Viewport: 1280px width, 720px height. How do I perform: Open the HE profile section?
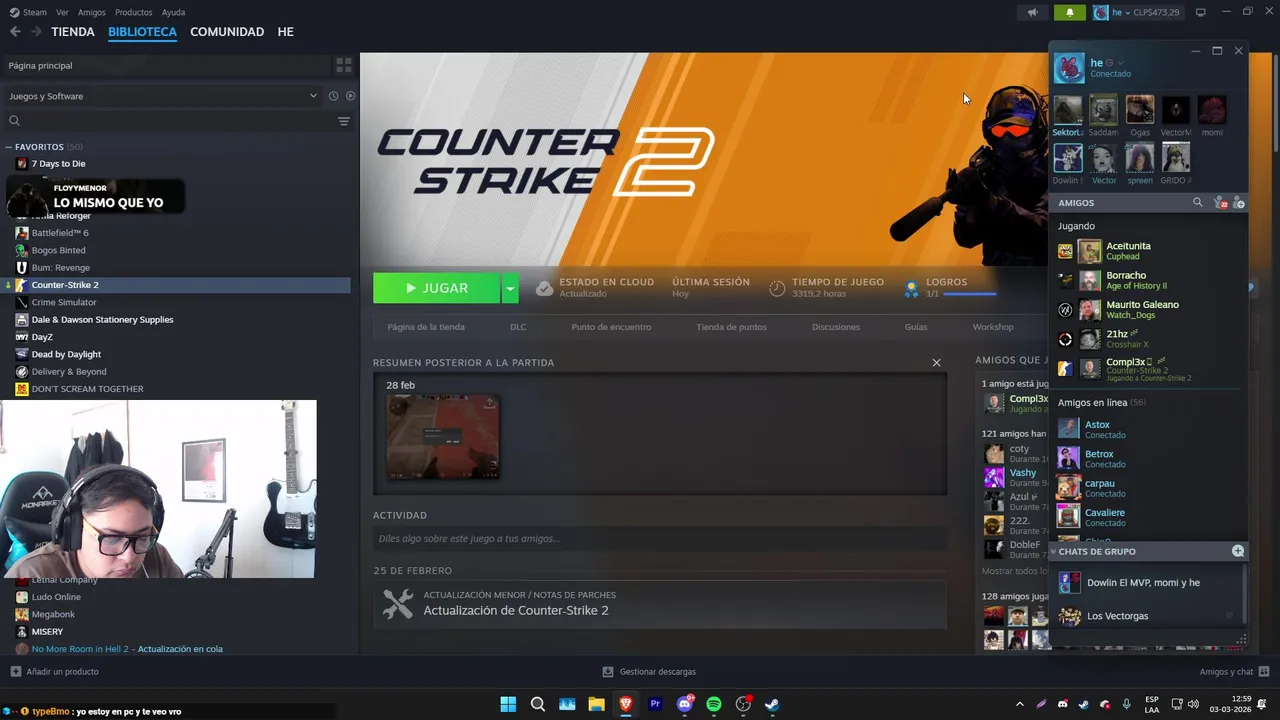(x=285, y=32)
